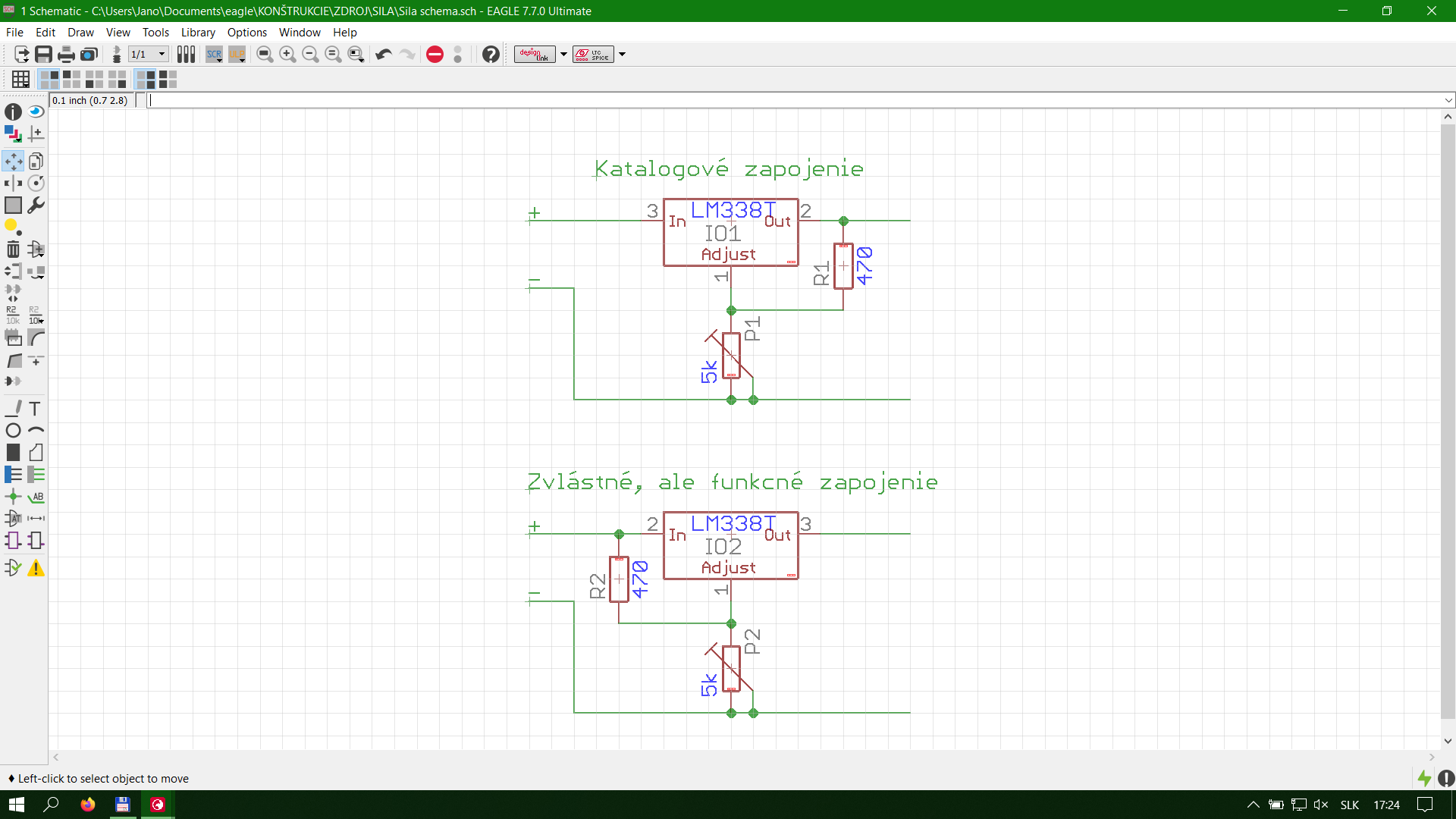The width and height of the screenshot is (1456, 819).
Task: Select the Delete trash can tool
Action: [13, 249]
